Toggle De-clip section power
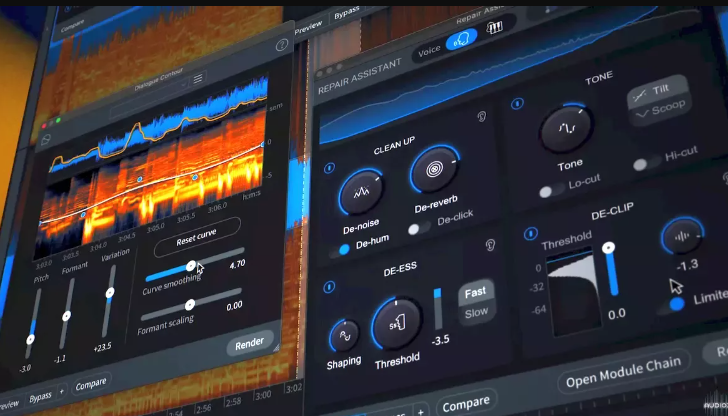This screenshot has height=416, width=728. [x=531, y=234]
